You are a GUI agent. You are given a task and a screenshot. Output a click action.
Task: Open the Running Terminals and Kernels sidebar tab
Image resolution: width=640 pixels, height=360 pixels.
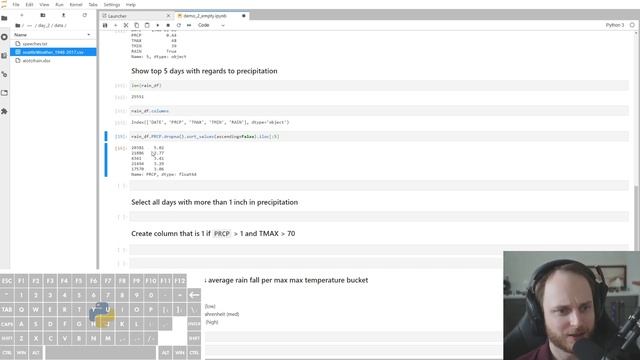click(x=4, y=37)
